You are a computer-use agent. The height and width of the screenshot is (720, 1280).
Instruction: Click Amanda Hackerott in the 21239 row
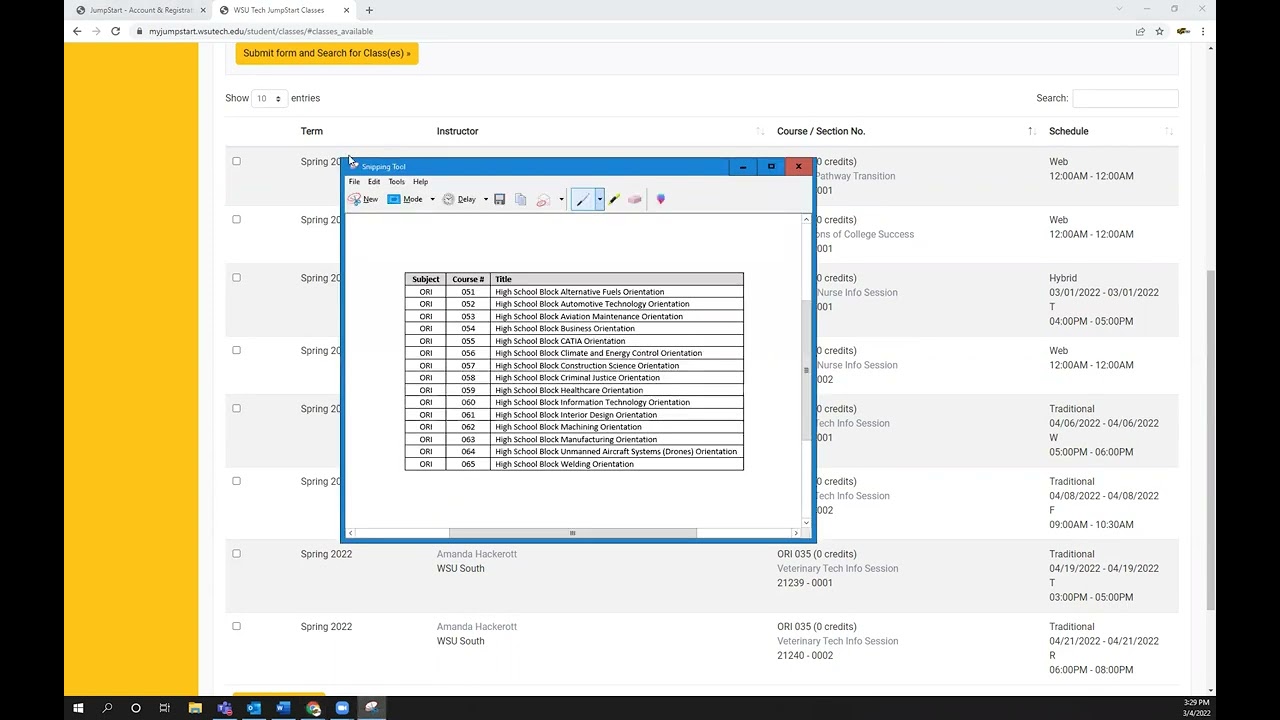tap(477, 554)
